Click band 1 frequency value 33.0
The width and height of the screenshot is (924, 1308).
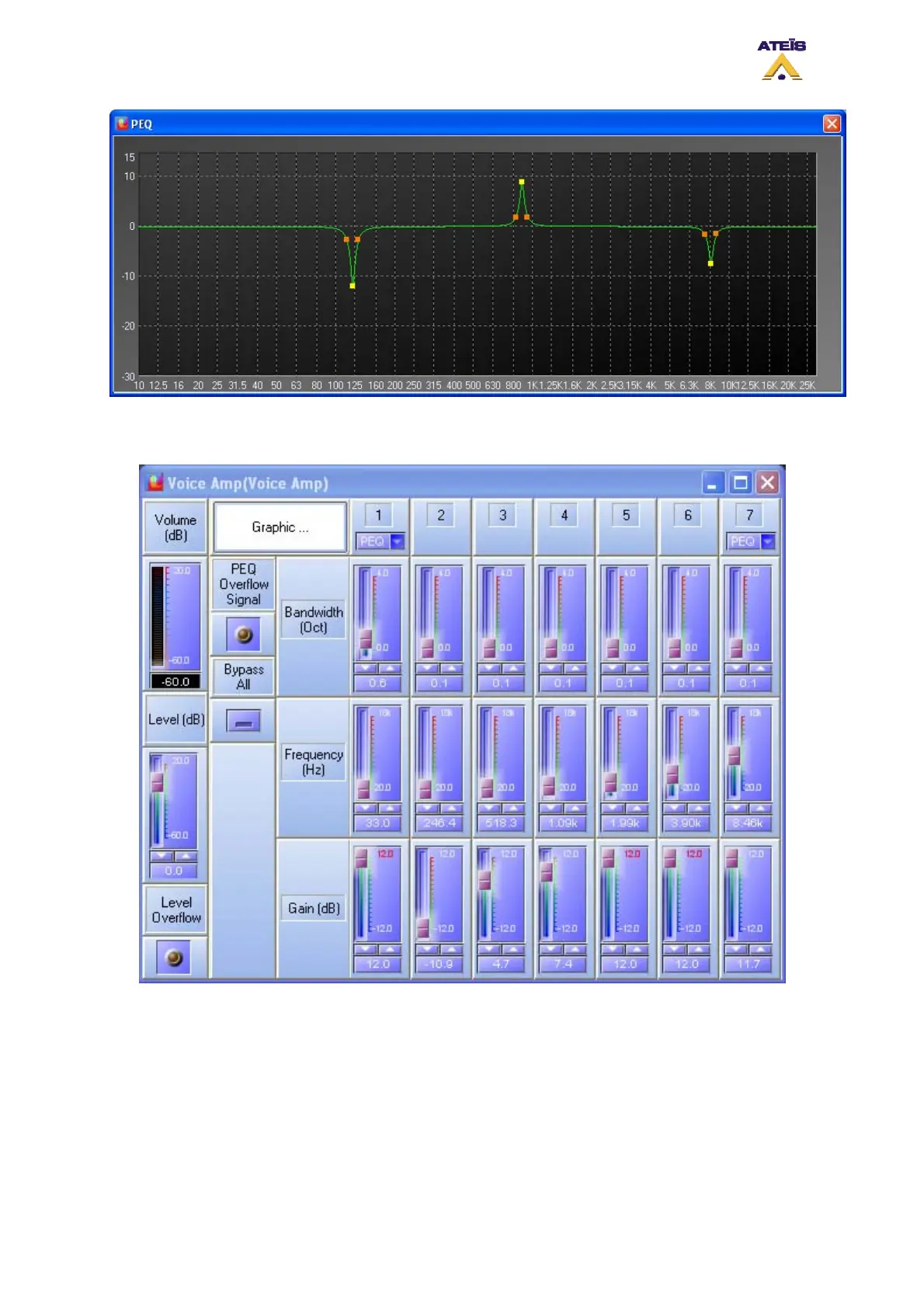click(x=377, y=823)
